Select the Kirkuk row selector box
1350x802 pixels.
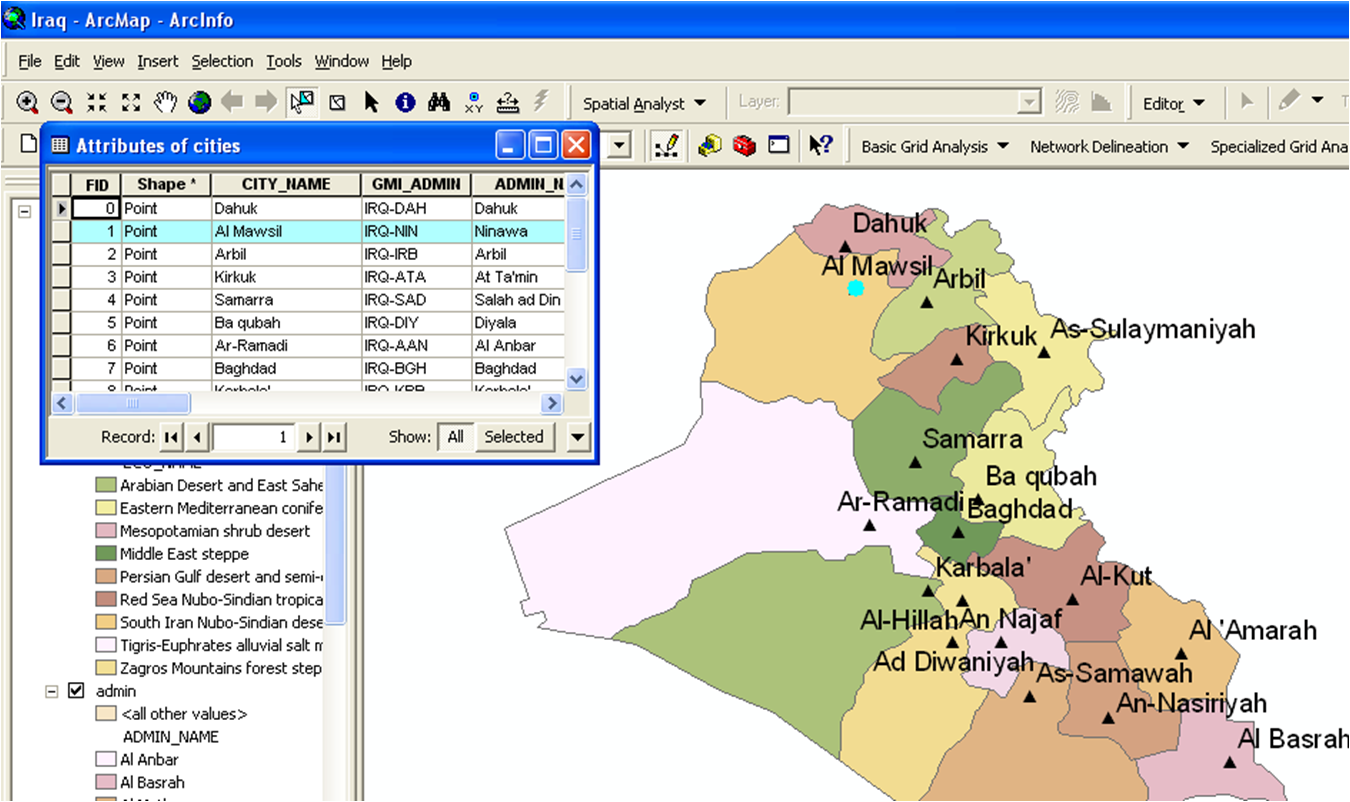pos(61,277)
